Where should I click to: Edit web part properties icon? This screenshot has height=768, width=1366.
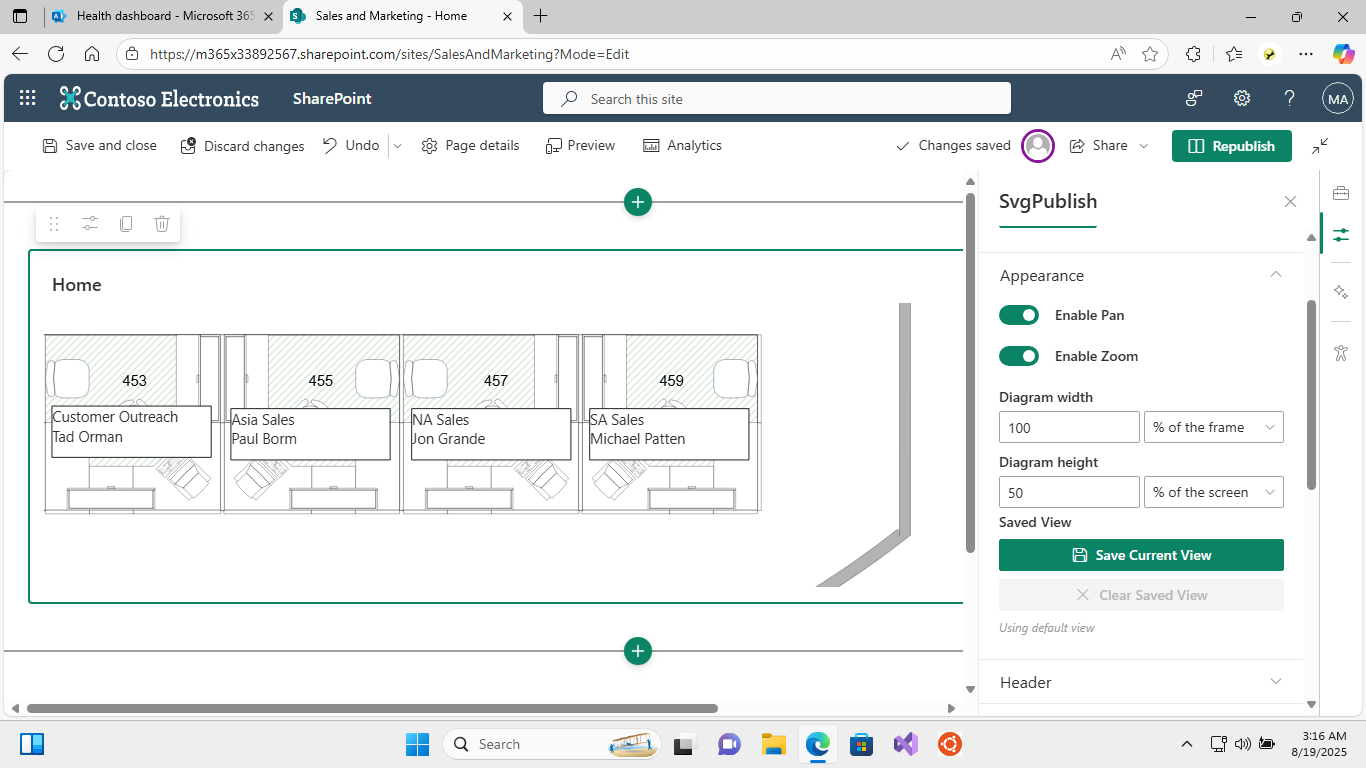pos(90,224)
